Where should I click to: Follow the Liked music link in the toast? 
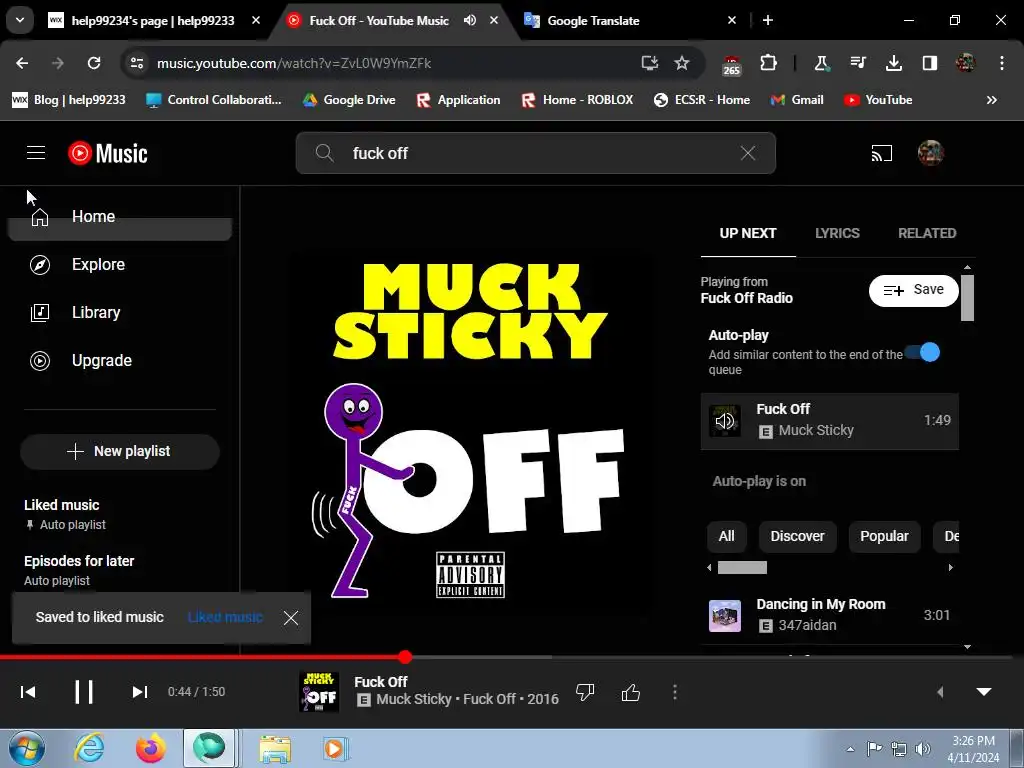point(225,617)
